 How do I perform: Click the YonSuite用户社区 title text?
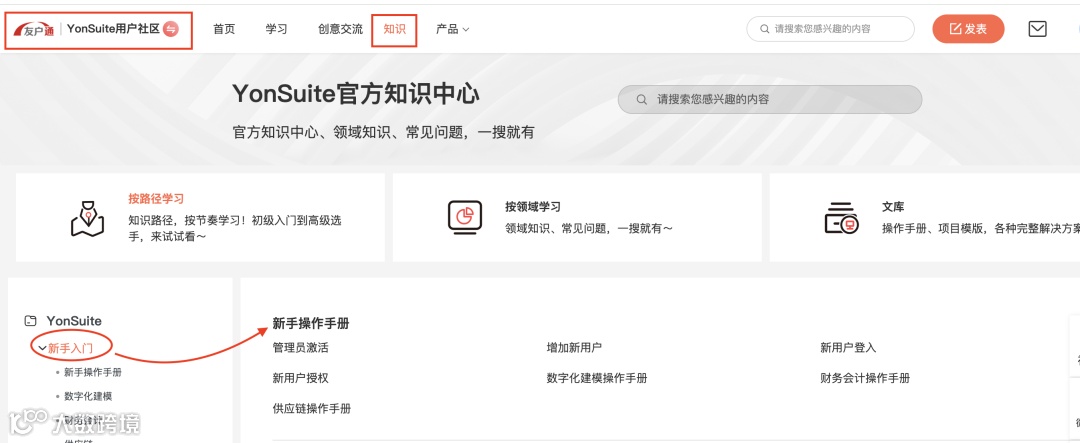click(113, 29)
